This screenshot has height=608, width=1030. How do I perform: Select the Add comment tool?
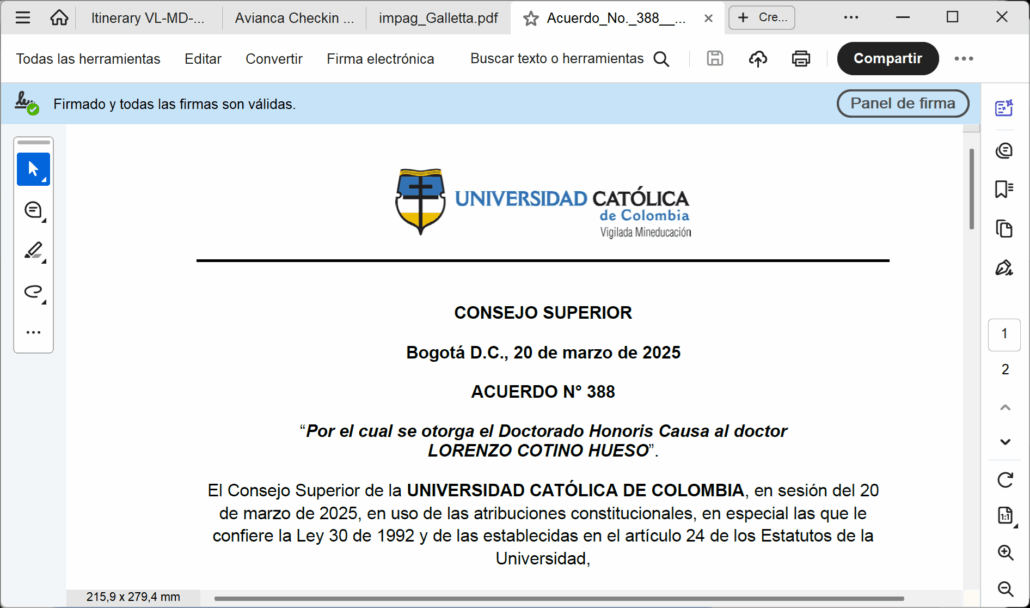34,210
